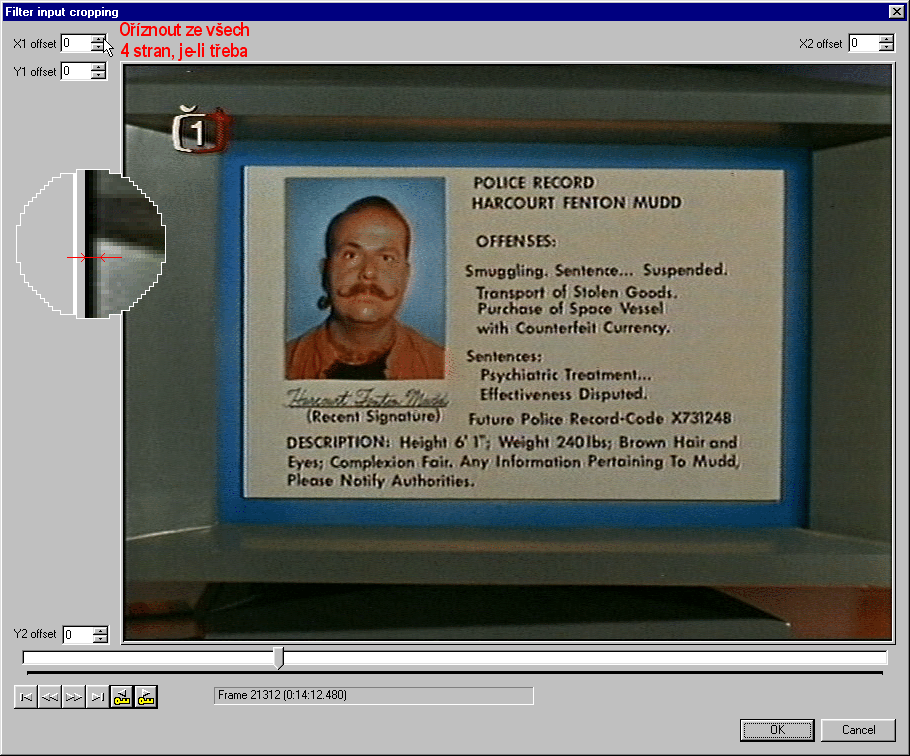Click the X2 offset input field
This screenshot has height=756, width=910.
coord(864,43)
